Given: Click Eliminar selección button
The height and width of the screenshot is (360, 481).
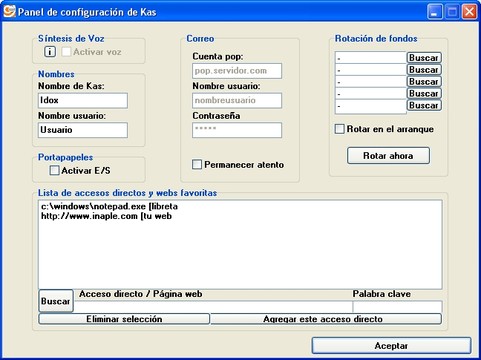Looking at the screenshot, I should [124, 319].
